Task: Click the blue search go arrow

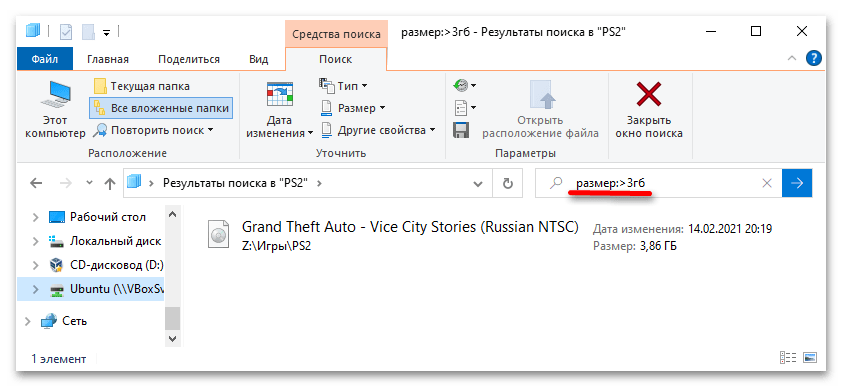Action: (x=797, y=183)
